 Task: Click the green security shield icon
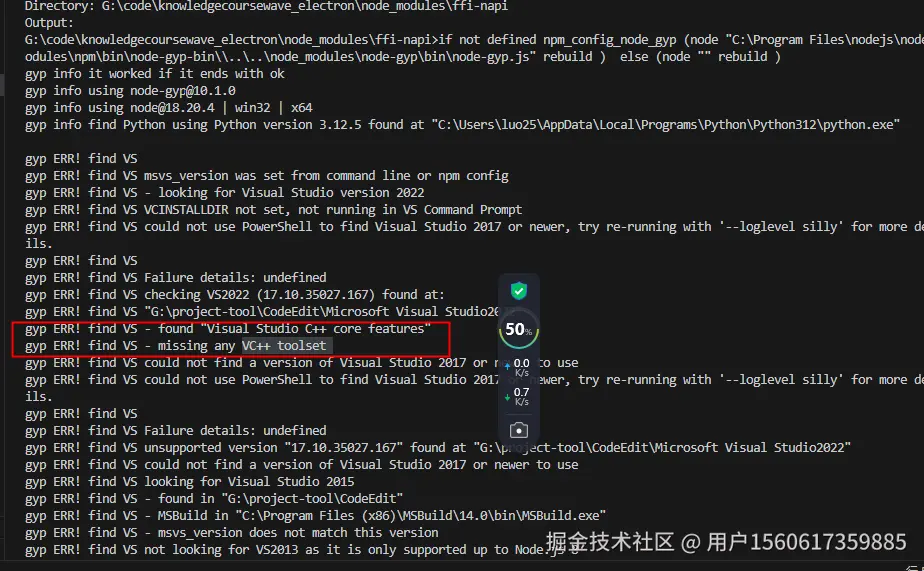(x=519, y=291)
